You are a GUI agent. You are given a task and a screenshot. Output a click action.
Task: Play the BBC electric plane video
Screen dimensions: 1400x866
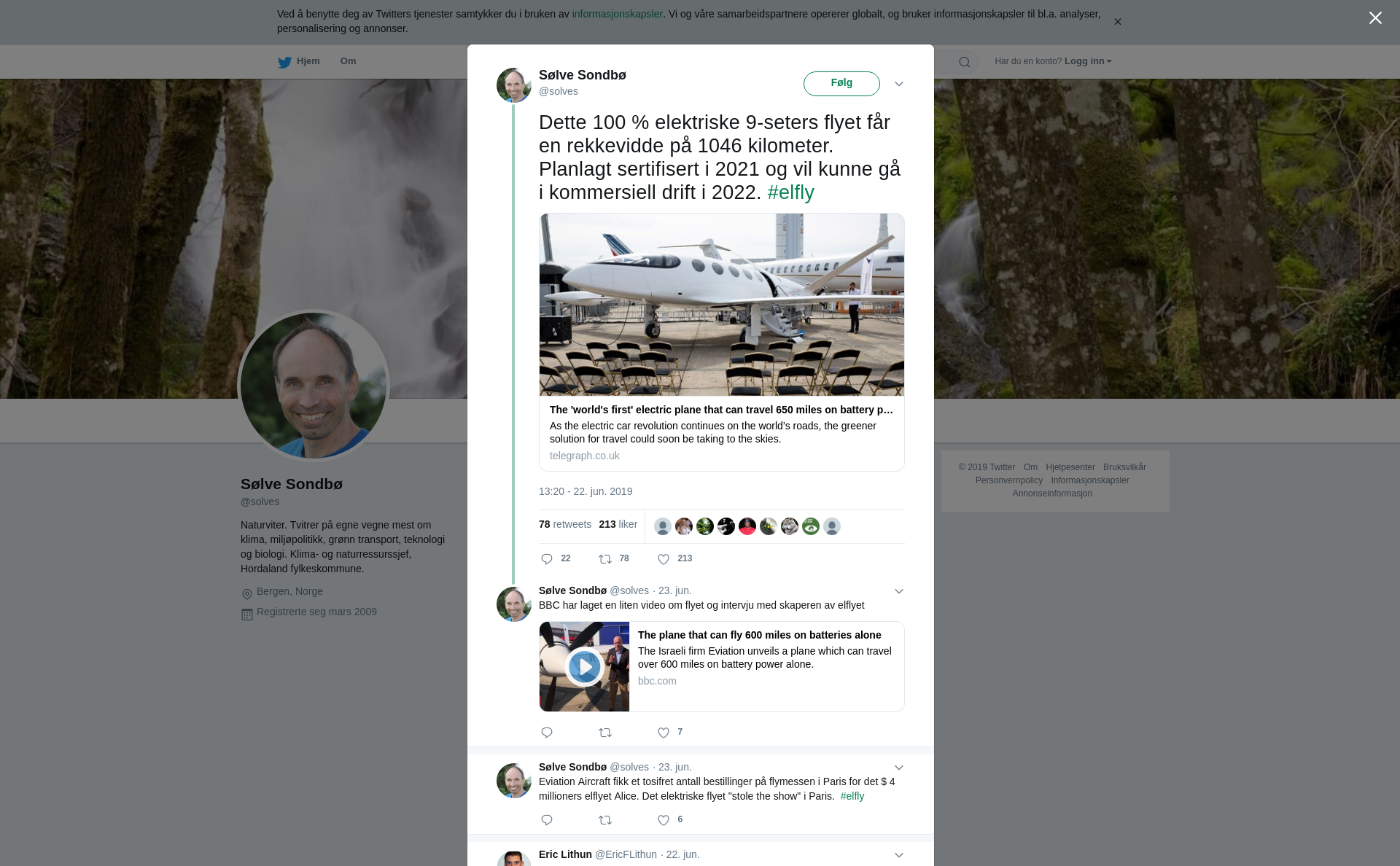click(x=584, y=666)
